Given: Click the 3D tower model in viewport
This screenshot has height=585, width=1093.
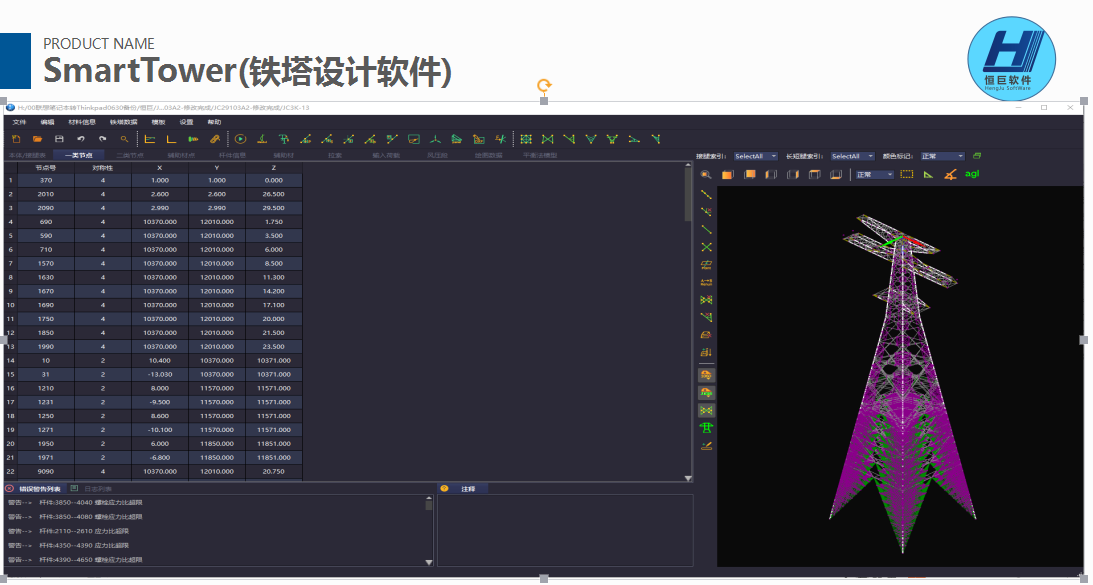Looking at the screenshot, I should point(902,383).
